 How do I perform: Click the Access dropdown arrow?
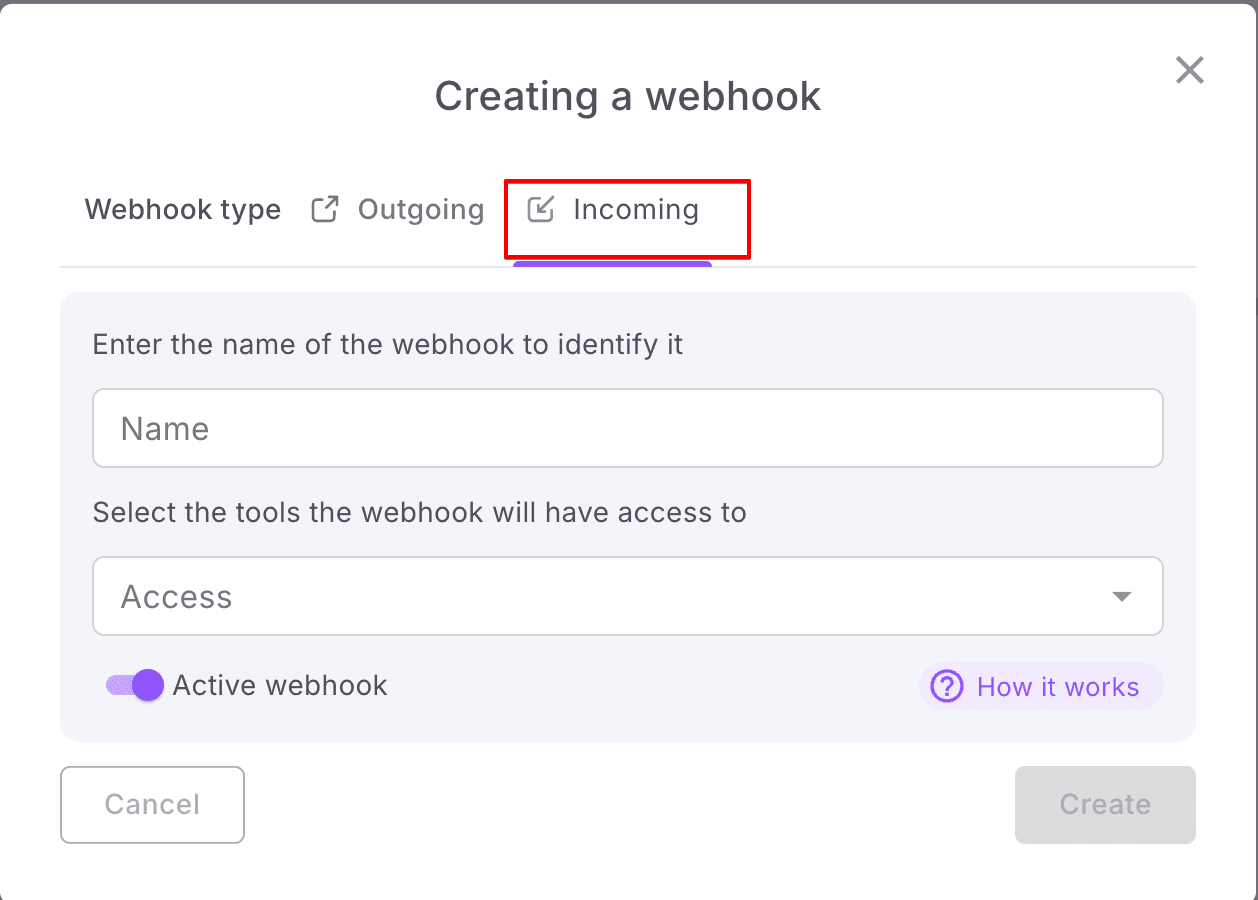coord(1121,597)
